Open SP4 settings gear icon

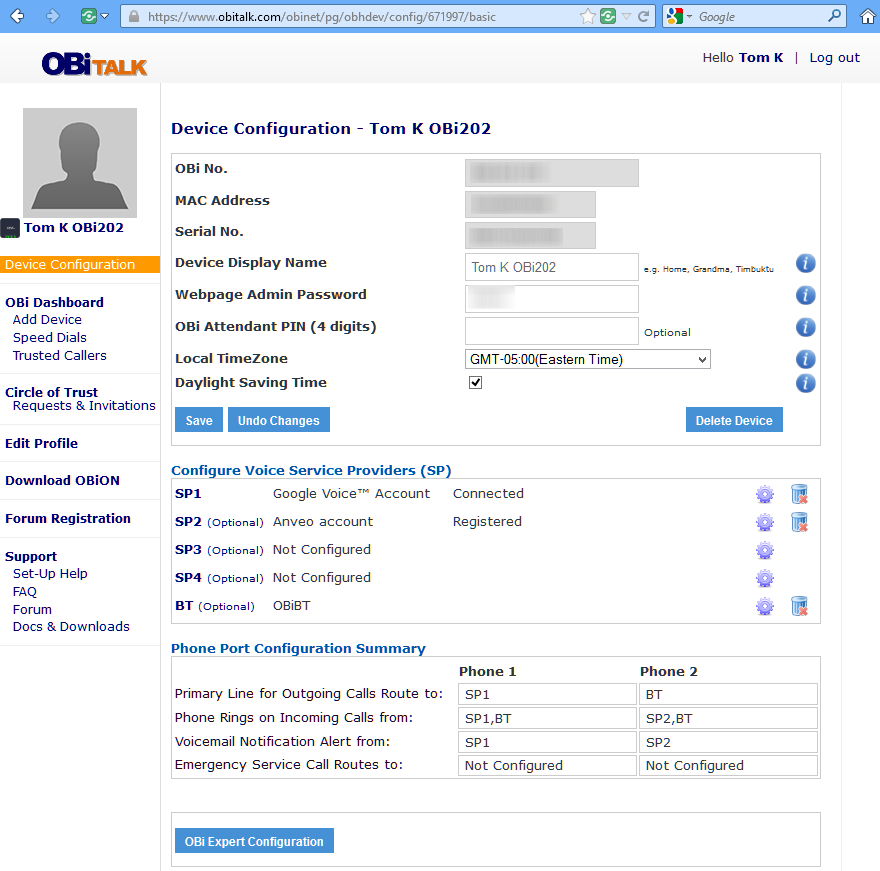coord(765,578)
